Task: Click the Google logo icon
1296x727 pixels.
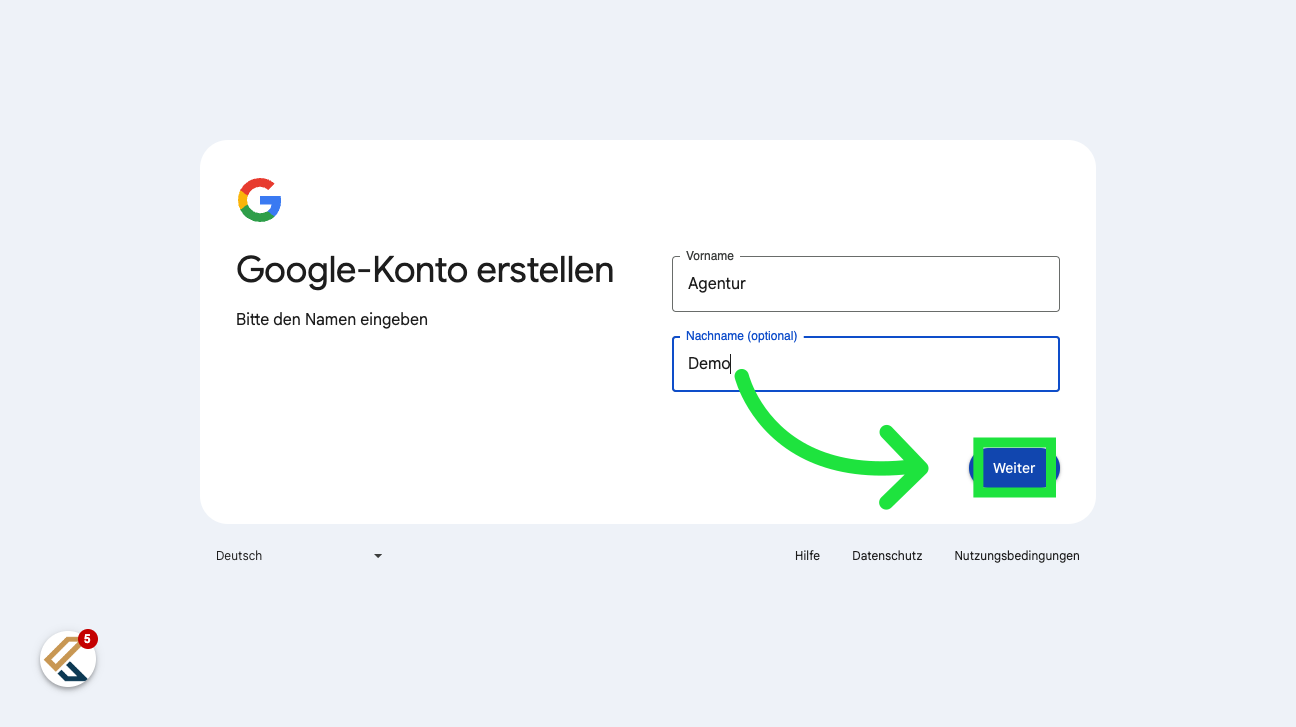Action: [x=260, y=200]
